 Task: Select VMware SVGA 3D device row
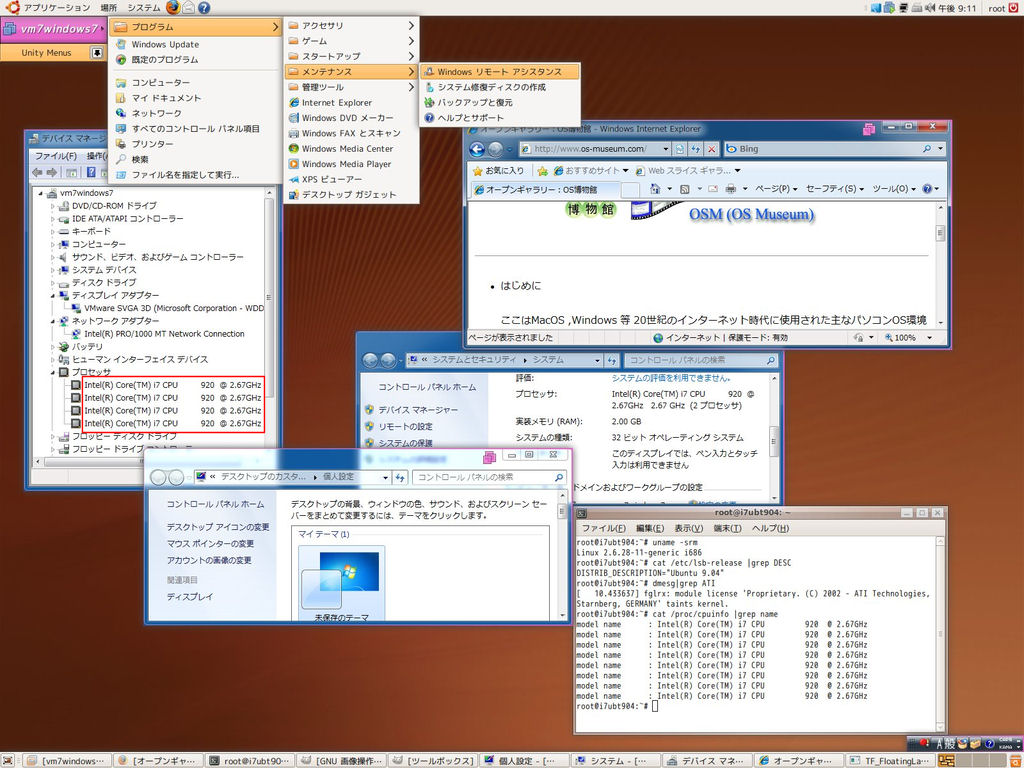point(167,308)
